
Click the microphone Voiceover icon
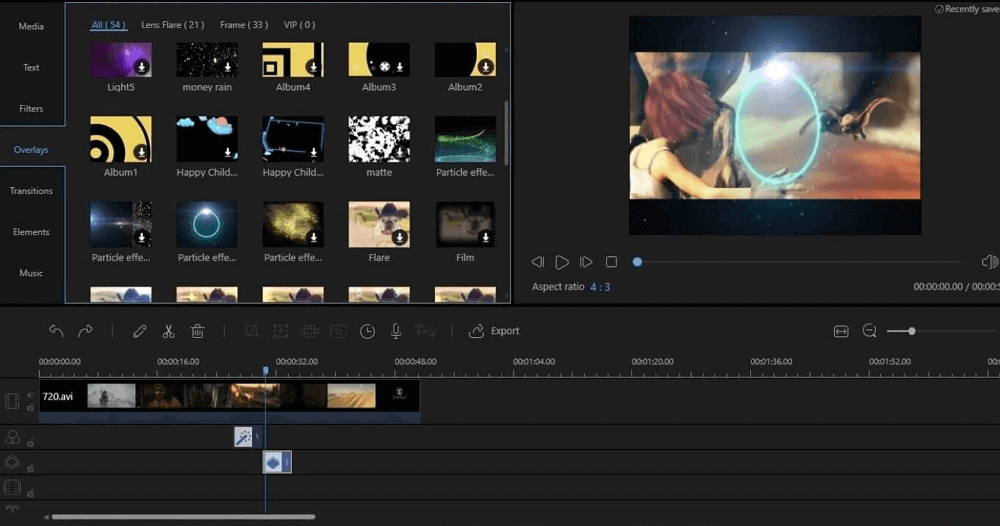[396, 331]
